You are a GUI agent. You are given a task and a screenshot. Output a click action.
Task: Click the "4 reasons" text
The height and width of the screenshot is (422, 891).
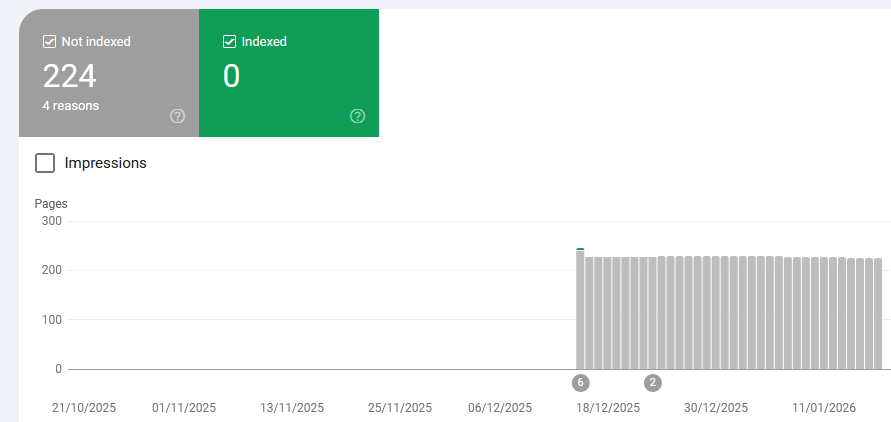pyautogui.click(x=70, y=105)
